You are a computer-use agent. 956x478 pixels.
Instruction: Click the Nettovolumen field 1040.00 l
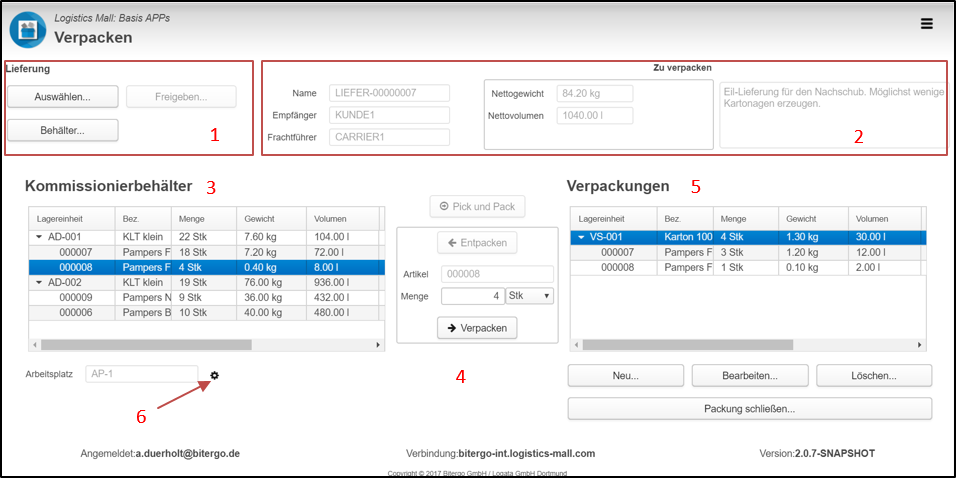[594, 115]
